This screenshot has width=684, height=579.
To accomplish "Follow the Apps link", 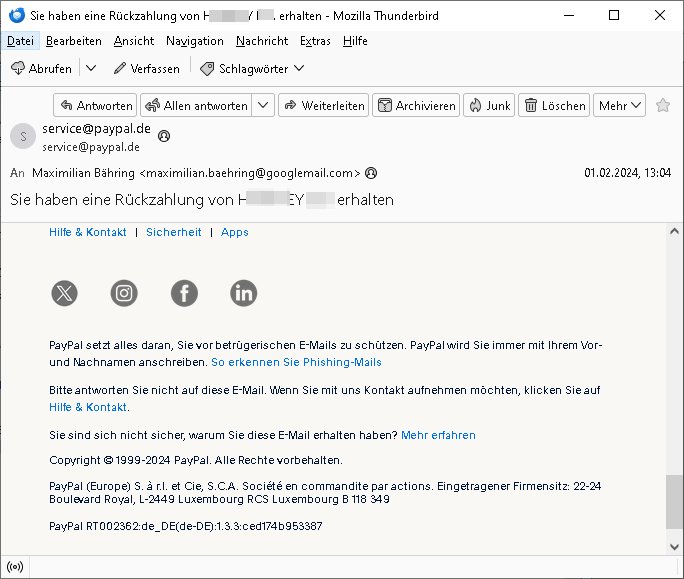I will click(235, 232).
